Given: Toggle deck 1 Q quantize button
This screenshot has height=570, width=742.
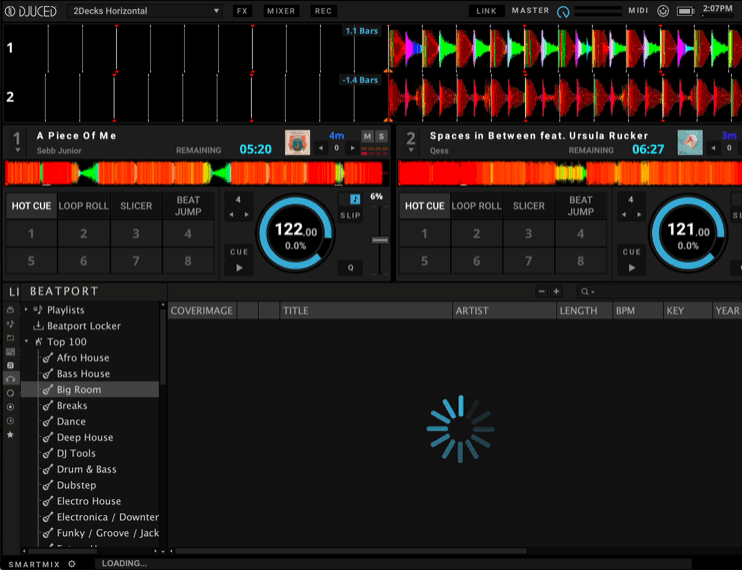Looking at the screenshot, I should [351, 267].
